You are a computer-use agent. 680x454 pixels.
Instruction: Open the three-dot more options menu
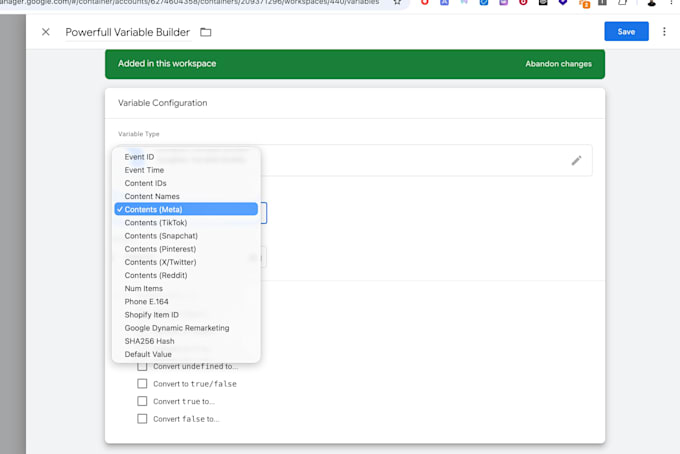coord(664,32)
